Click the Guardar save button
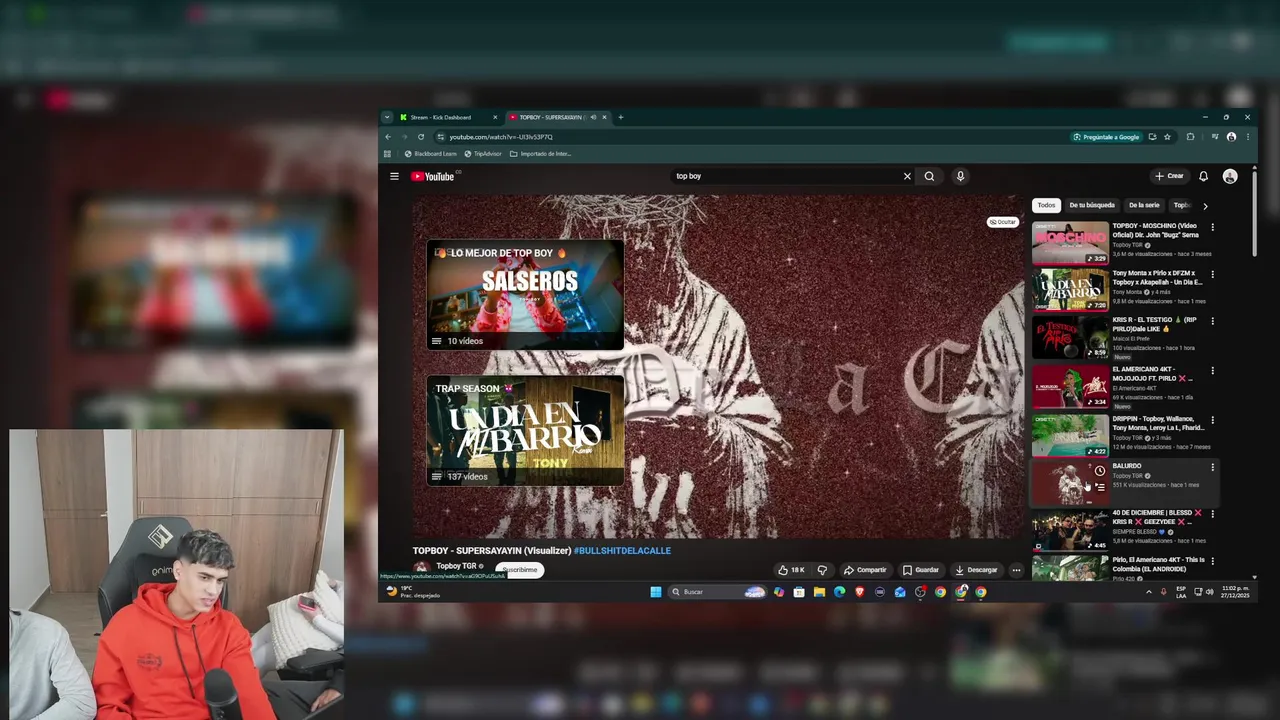1280x720 pixels. click(921, 570)
